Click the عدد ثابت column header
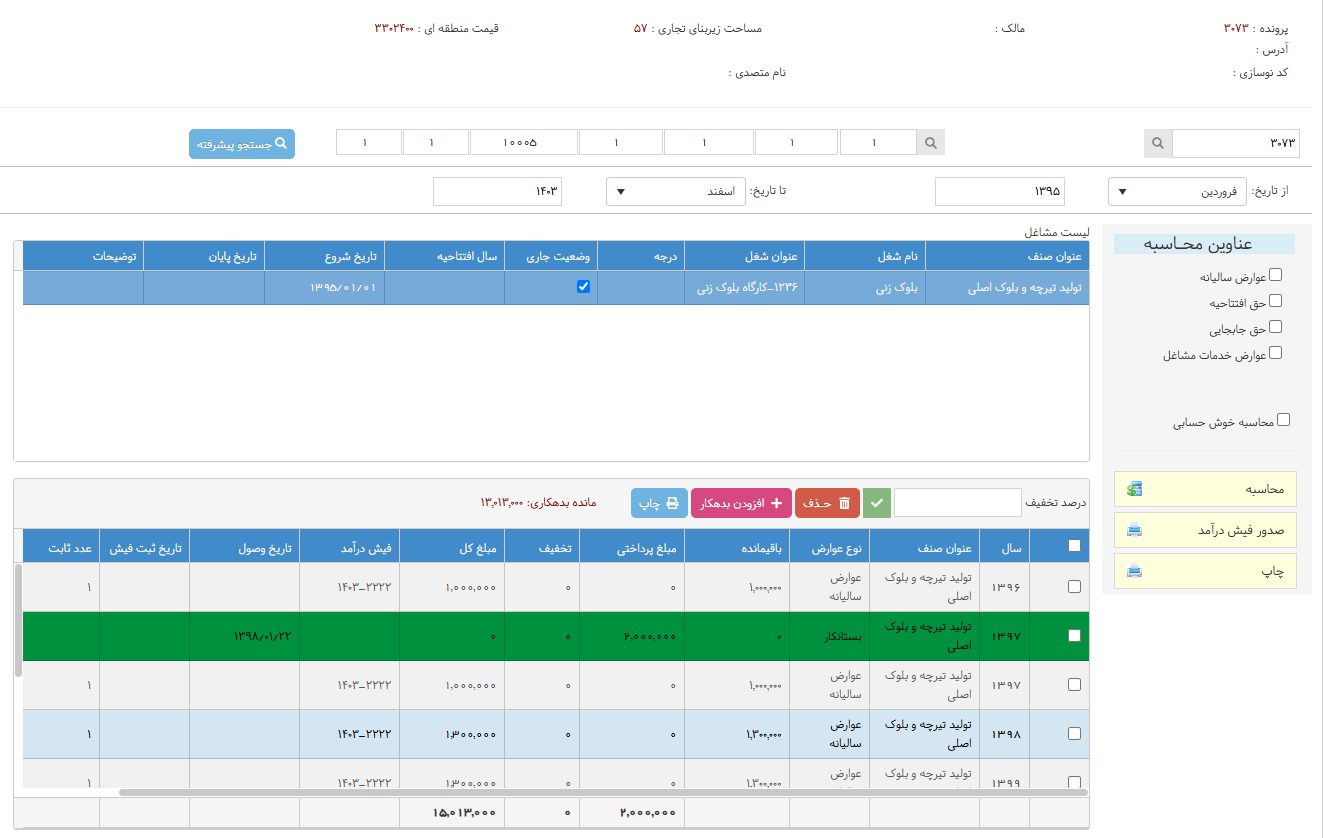The image size is (1323, 838). pos(61,546)
